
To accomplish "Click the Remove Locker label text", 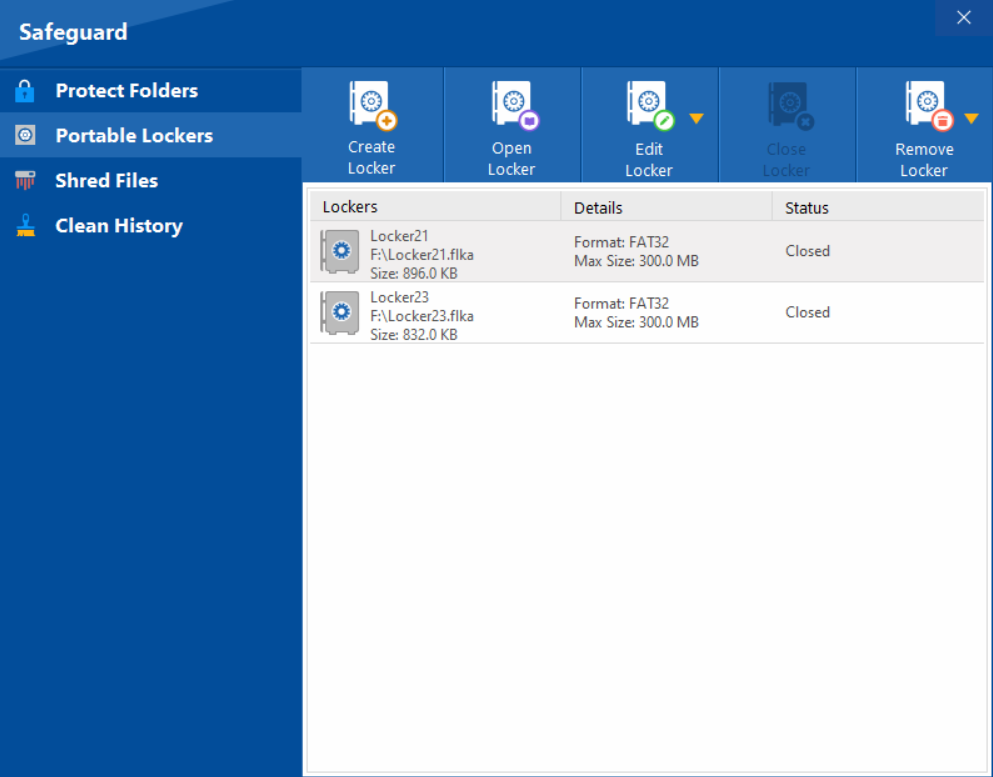I will [x=924, y=160].
